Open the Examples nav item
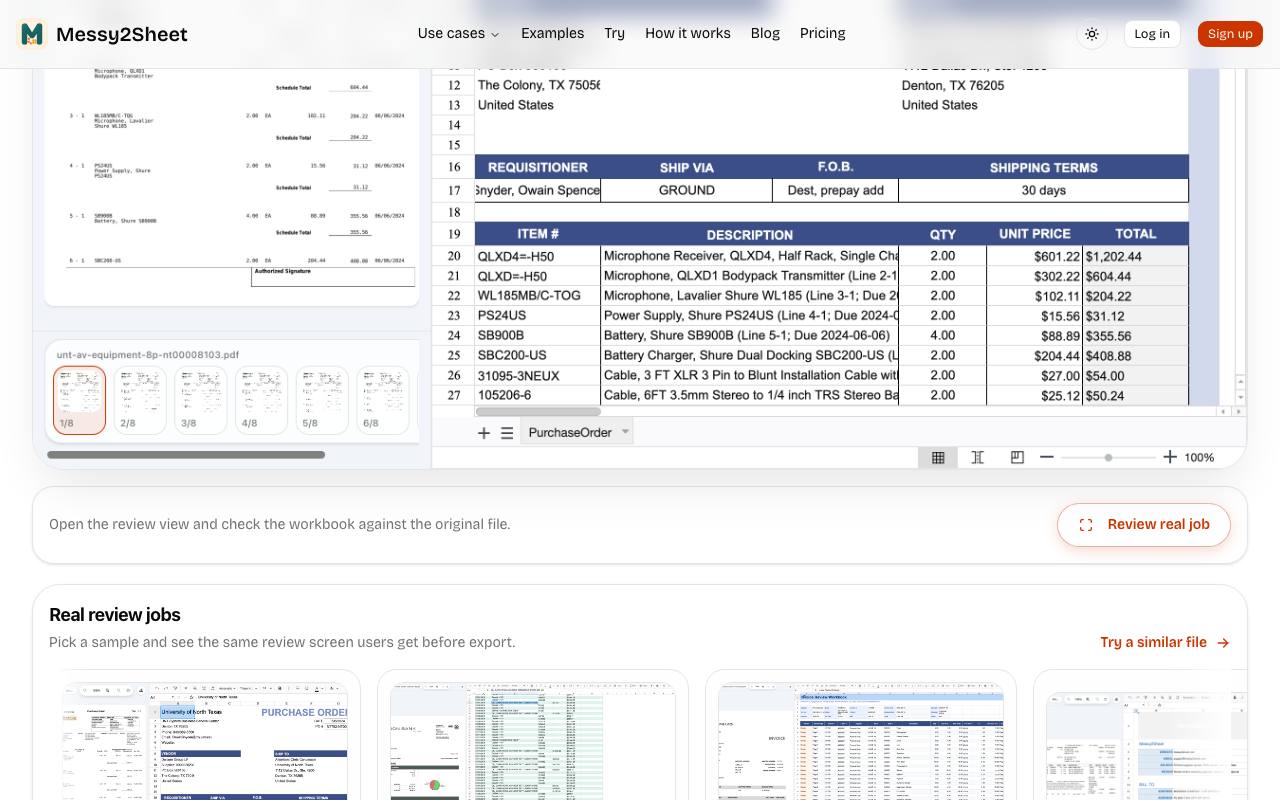 [x=552, y=33]
